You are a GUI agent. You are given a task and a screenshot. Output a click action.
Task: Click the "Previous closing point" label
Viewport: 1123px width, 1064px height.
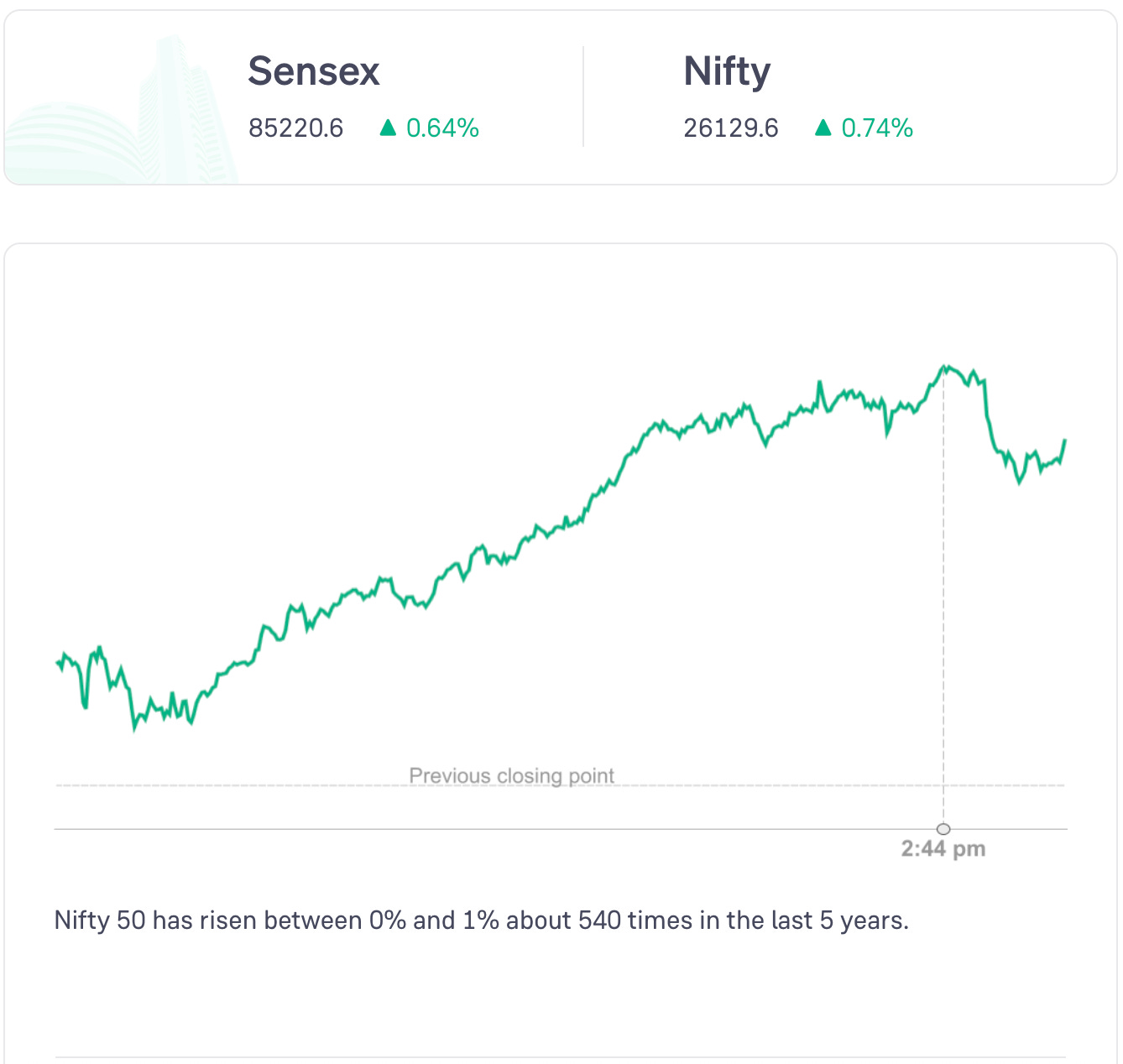pyautogui.click(x=511, y=775)
